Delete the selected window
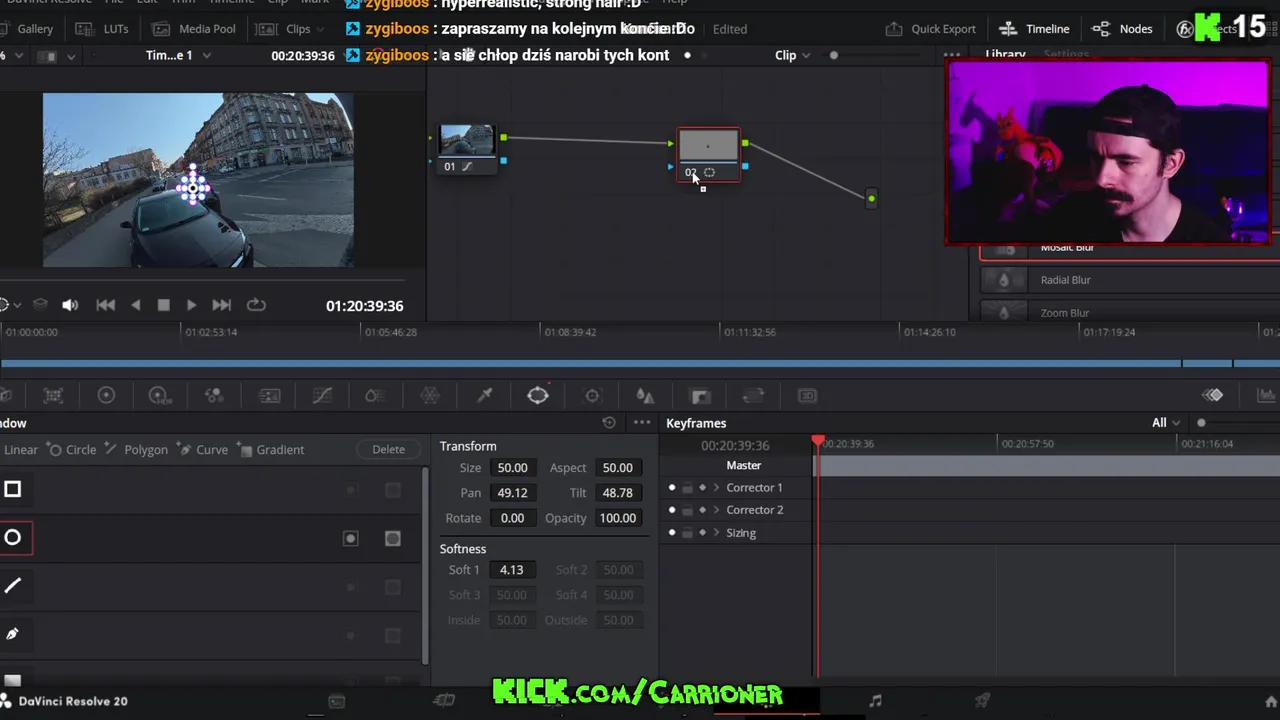The height and width of the screenshot is (720, 1280). [389, 450]
